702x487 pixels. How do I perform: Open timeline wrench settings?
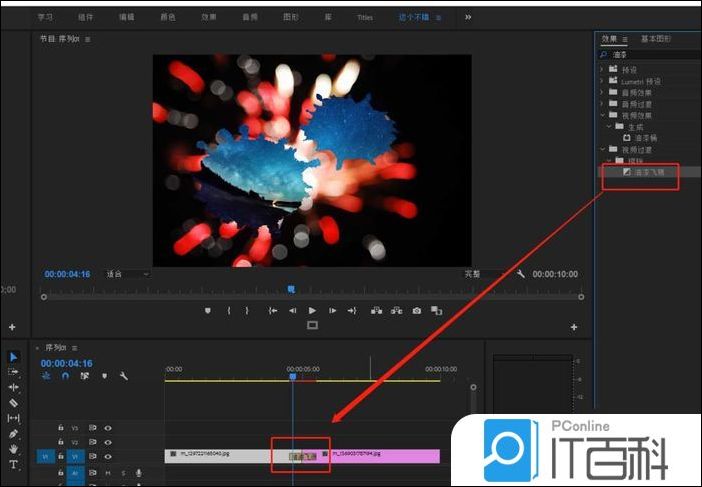pos(124,377)
